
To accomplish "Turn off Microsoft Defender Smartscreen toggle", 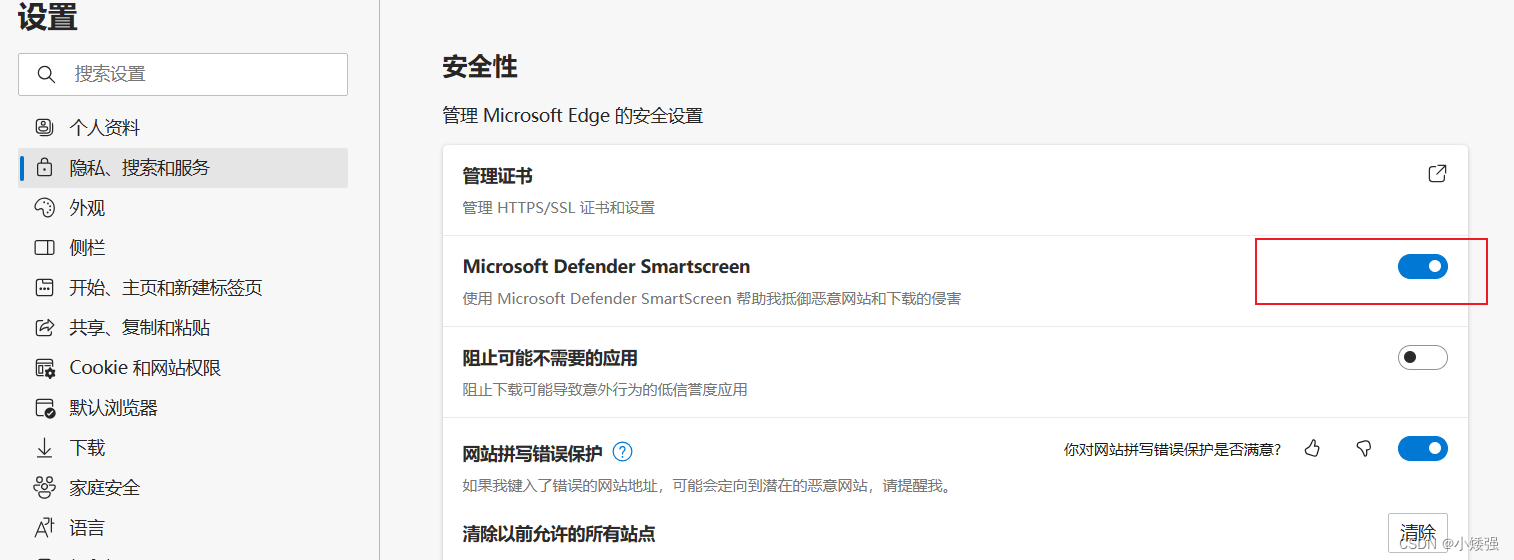I will tap(1422, 266).
